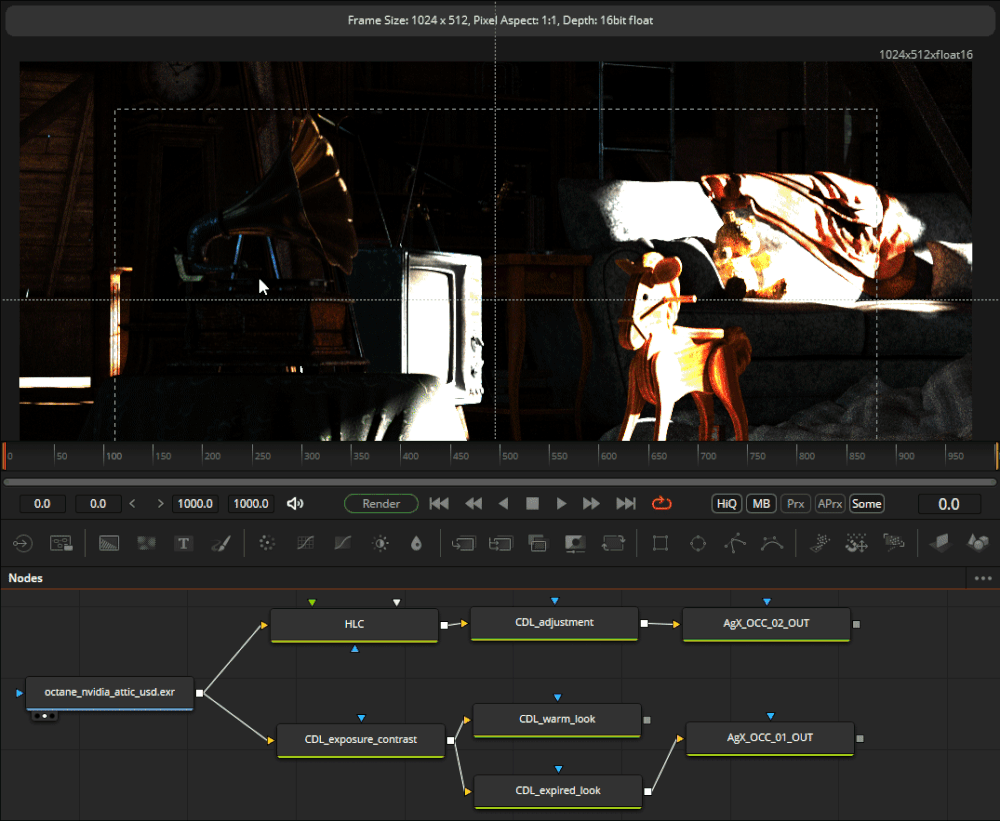Enable HiQ high quality playback
Screen dimensions: 1000x821
(x=726, y=503)
